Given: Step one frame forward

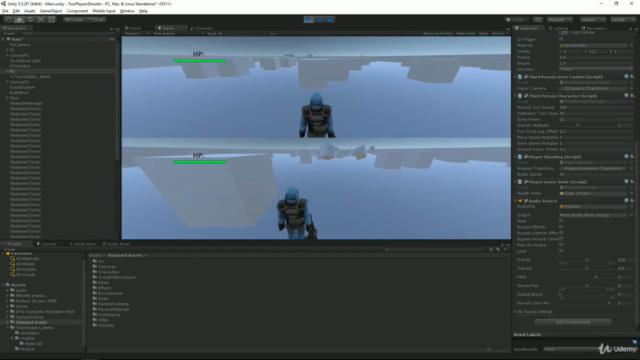Looking at the screenshot, I should pyautogui.click(x=330, y=20).
